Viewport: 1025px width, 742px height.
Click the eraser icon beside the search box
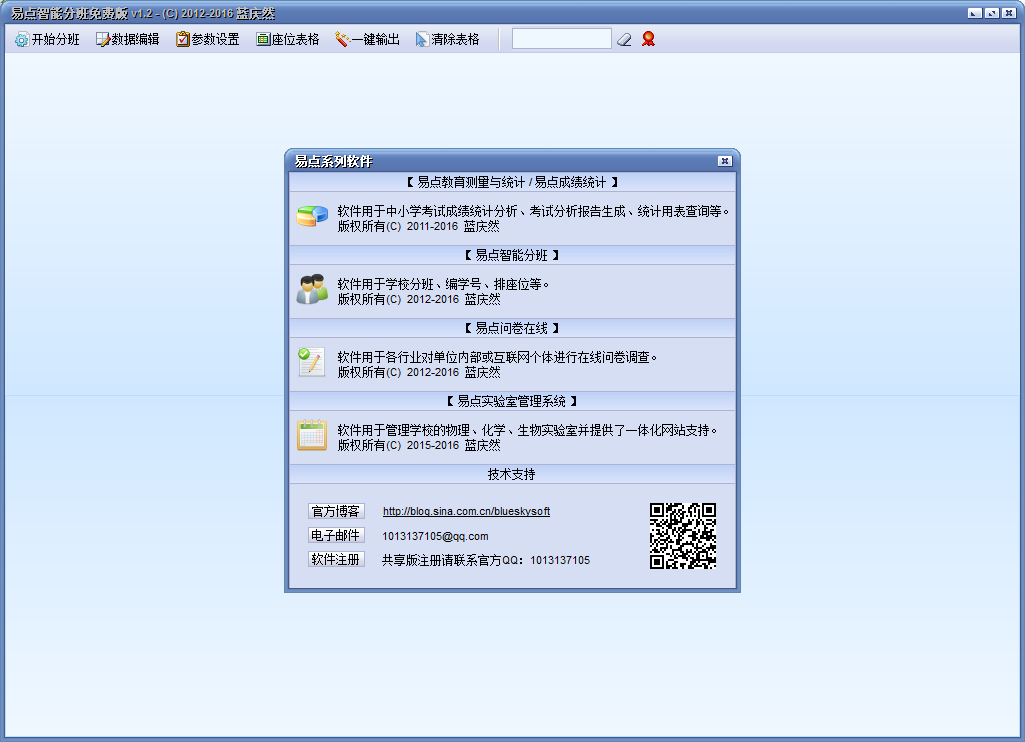pos(625,38)
